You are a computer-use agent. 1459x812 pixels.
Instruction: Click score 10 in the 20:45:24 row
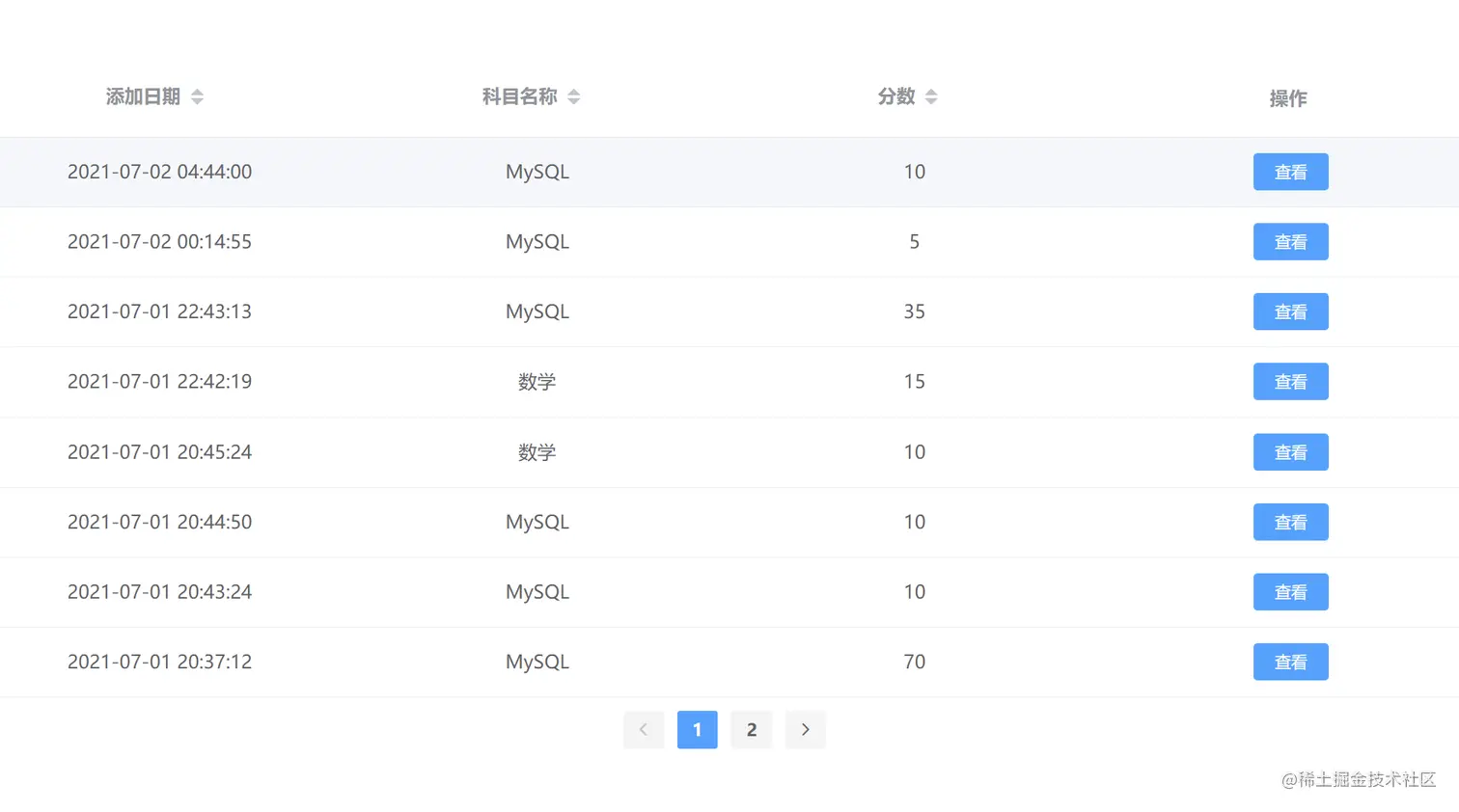coord(915,452)
